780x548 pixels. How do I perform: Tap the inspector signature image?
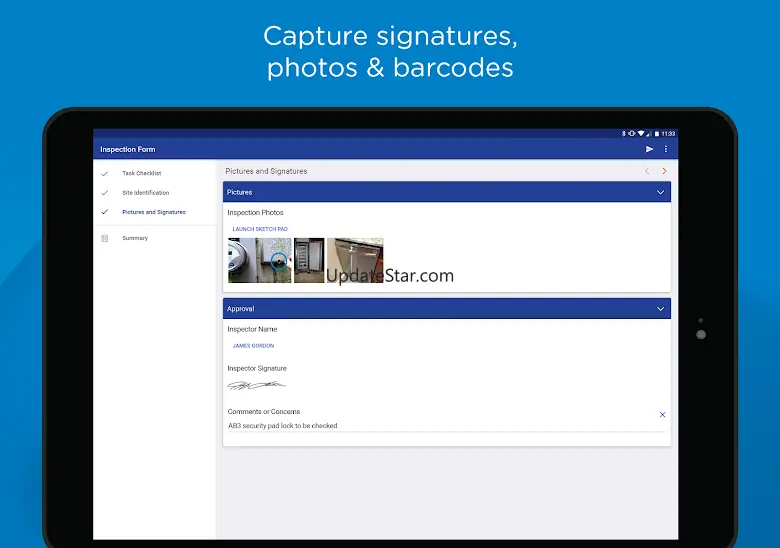pyautogui.click(x=256, y=385)
